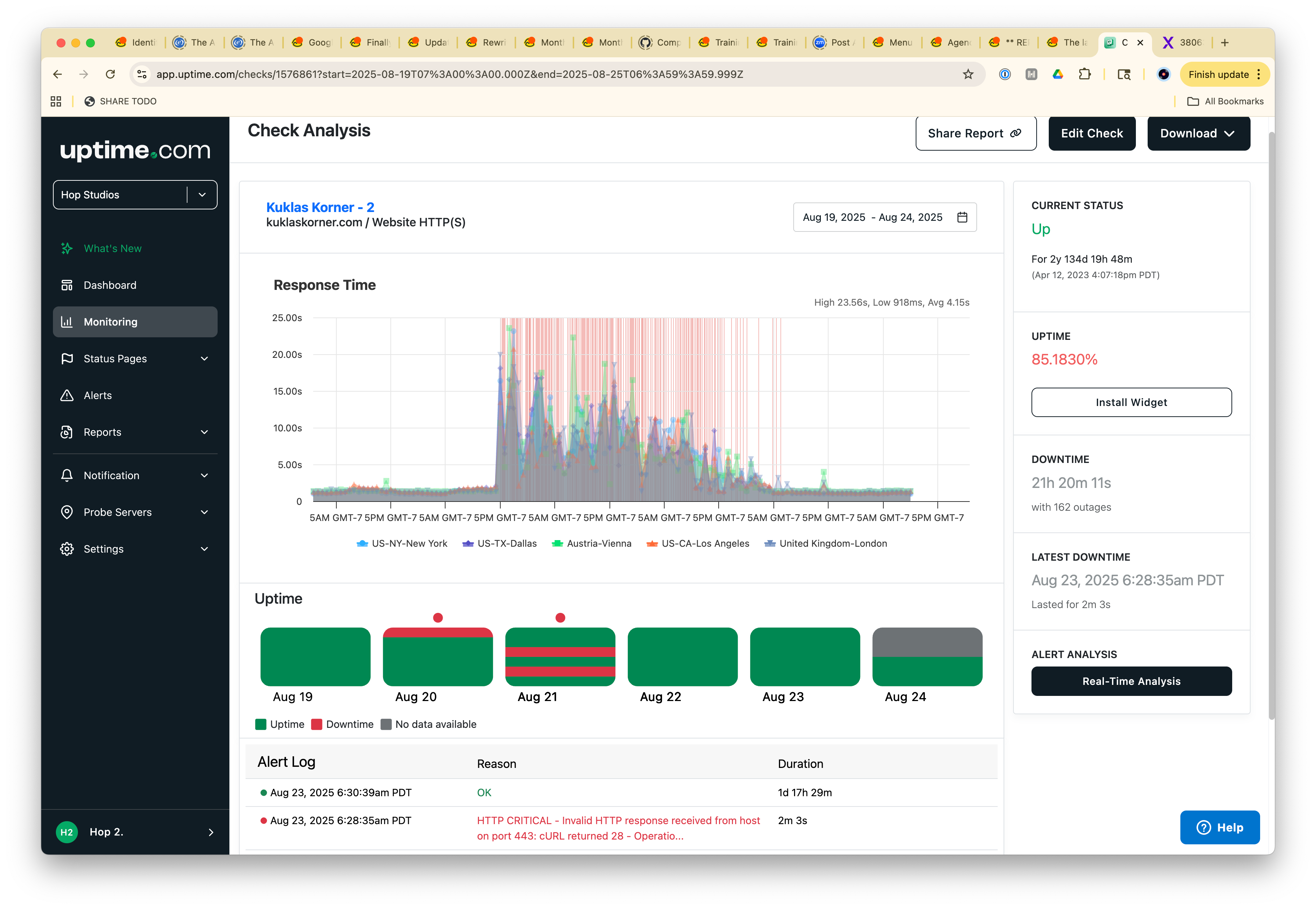
Task: Go to Dashboard in sidebar
Action: [x=135, y=285]
